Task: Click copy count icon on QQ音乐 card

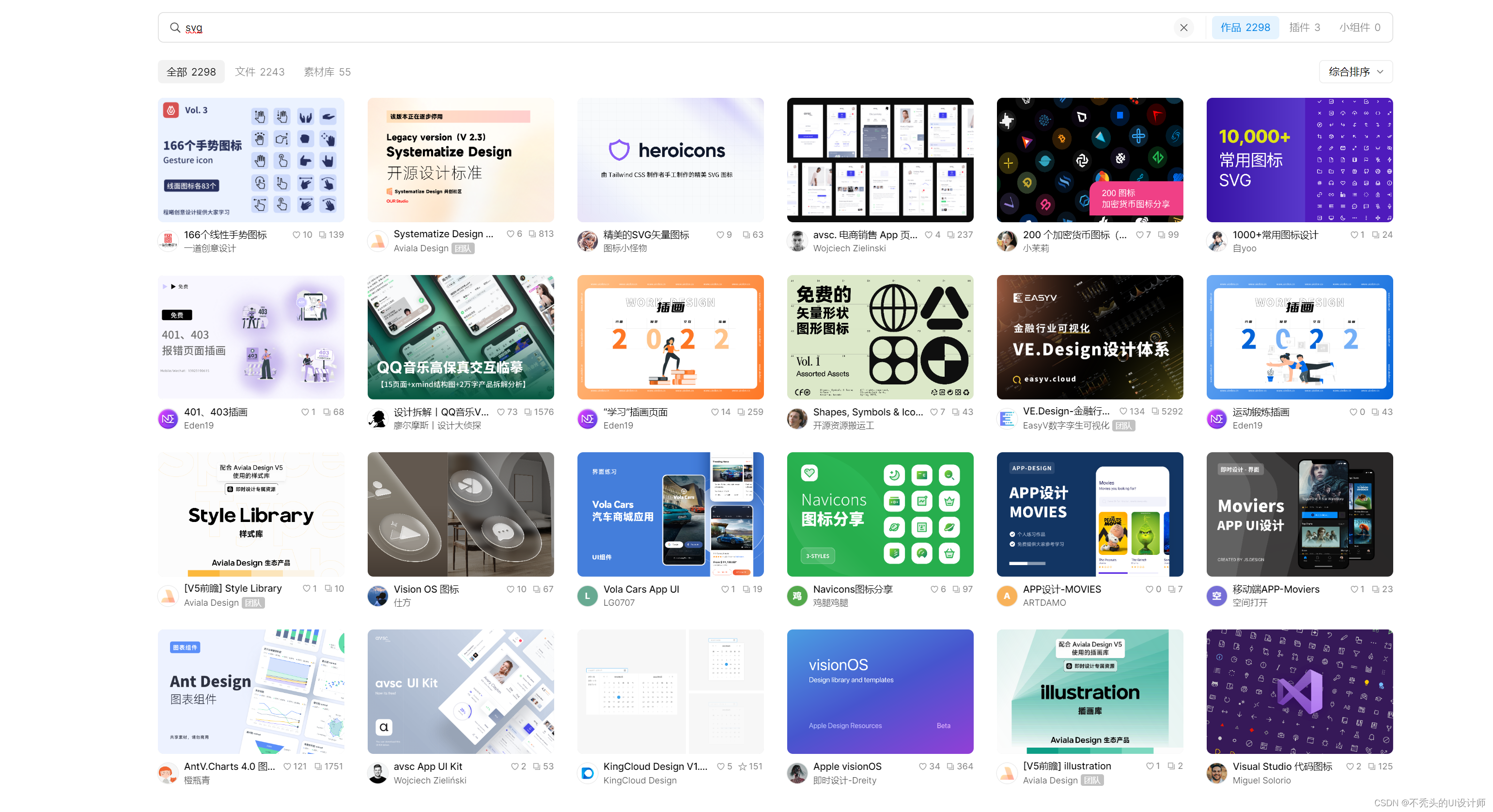Action: (528, 412)
